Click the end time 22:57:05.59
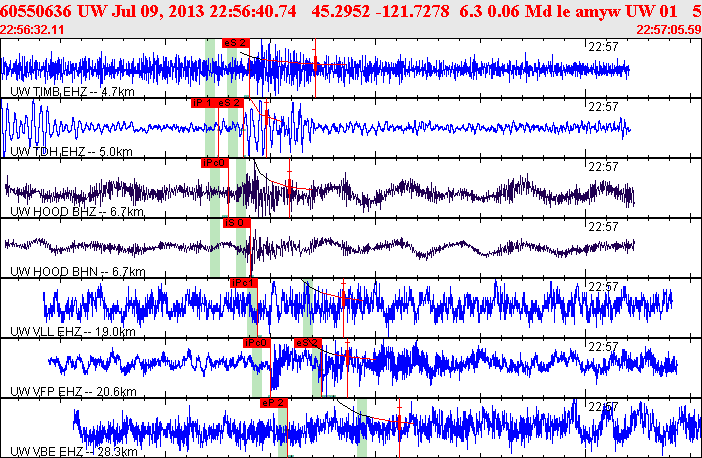This screenshot has height=458, width=702. 669,30
